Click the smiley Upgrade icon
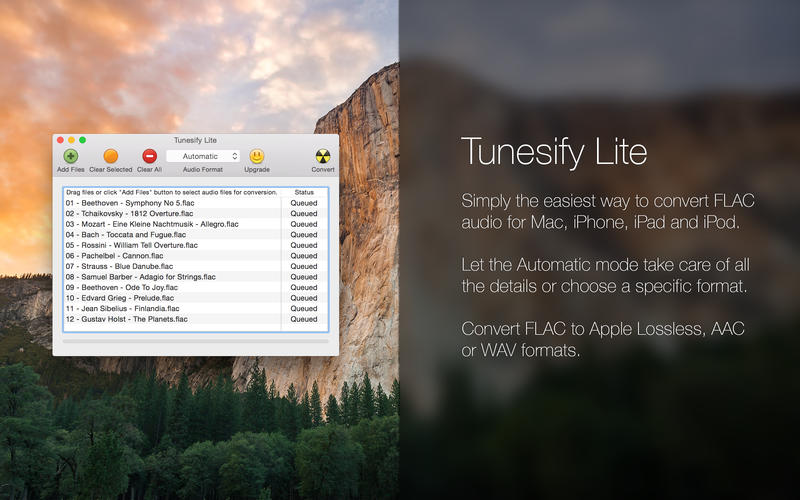 pyautogui.click(x=257, y=156)
